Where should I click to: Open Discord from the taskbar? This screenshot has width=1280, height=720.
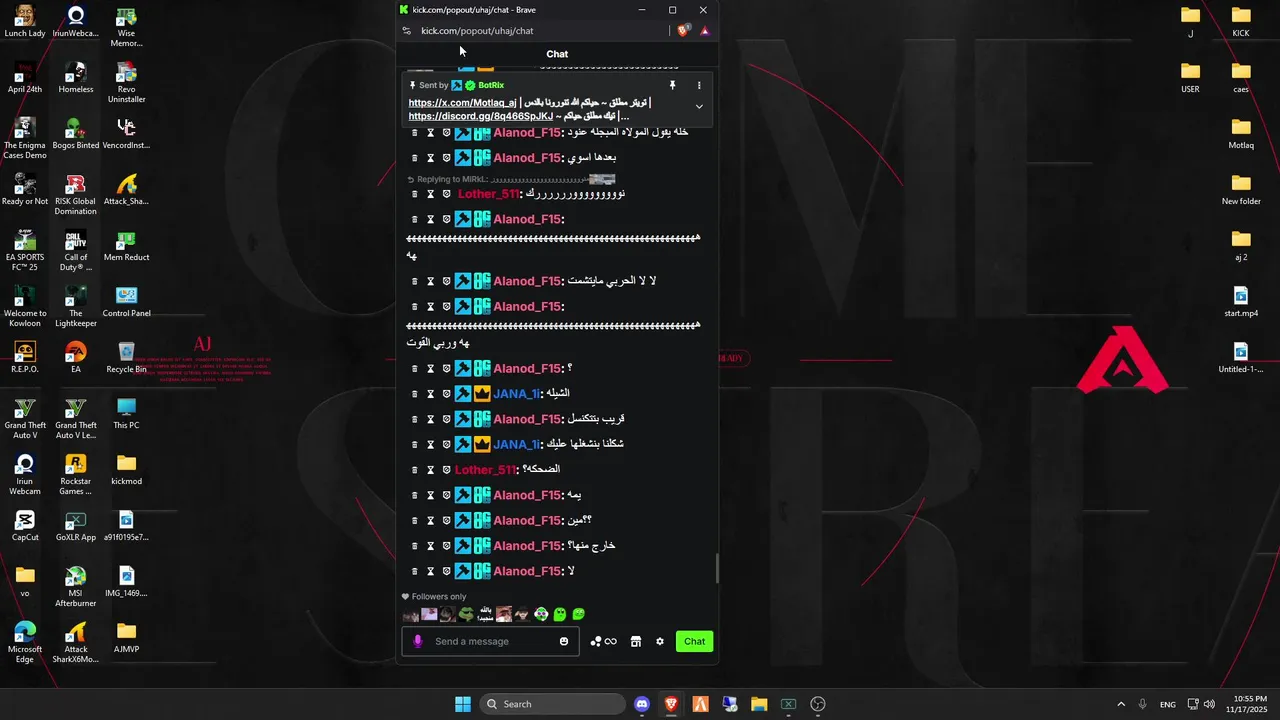tap(642, 704)
